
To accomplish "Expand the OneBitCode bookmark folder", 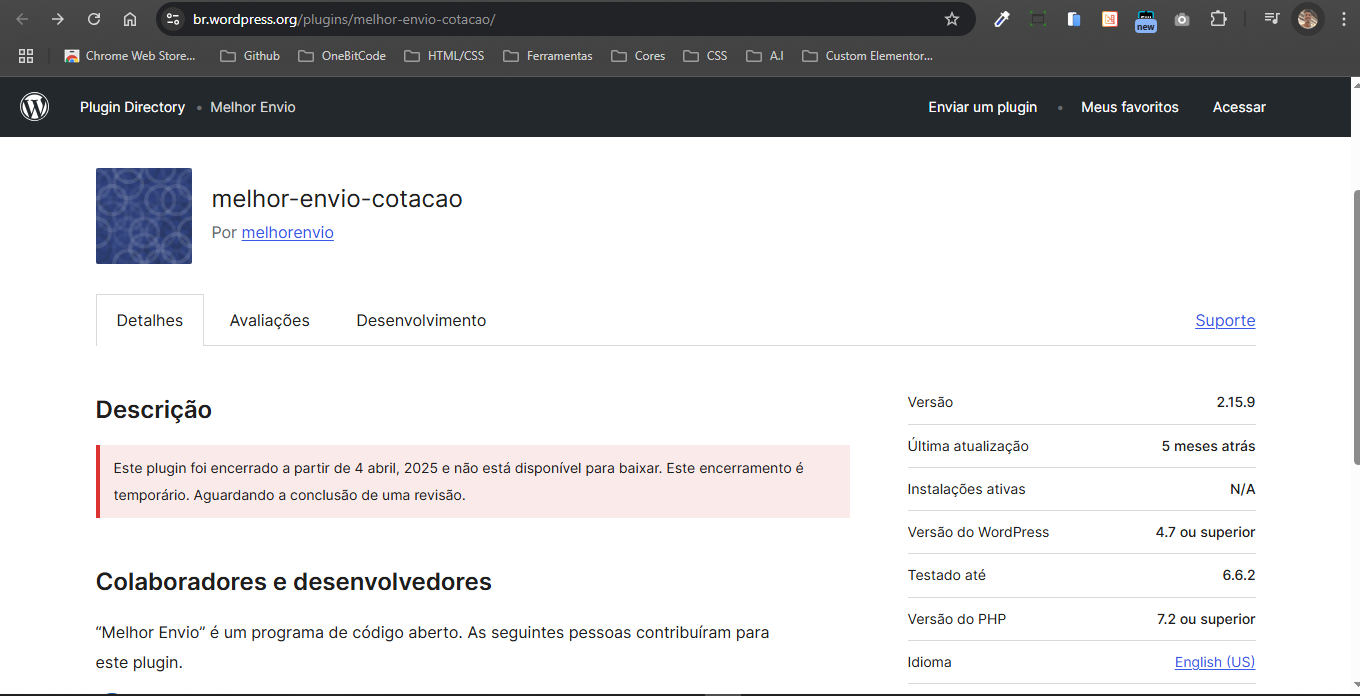I will [x=342, y=56].
